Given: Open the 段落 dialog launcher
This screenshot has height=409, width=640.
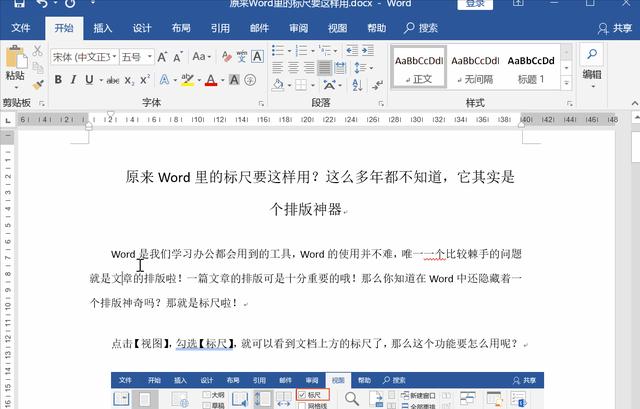Looking at the screenshot, I should (381, 104).
